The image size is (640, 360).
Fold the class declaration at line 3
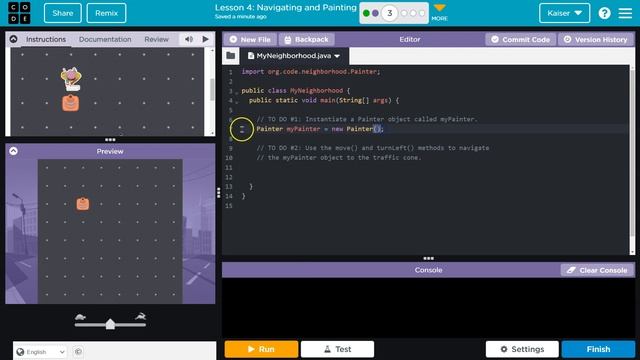[237, 92]
